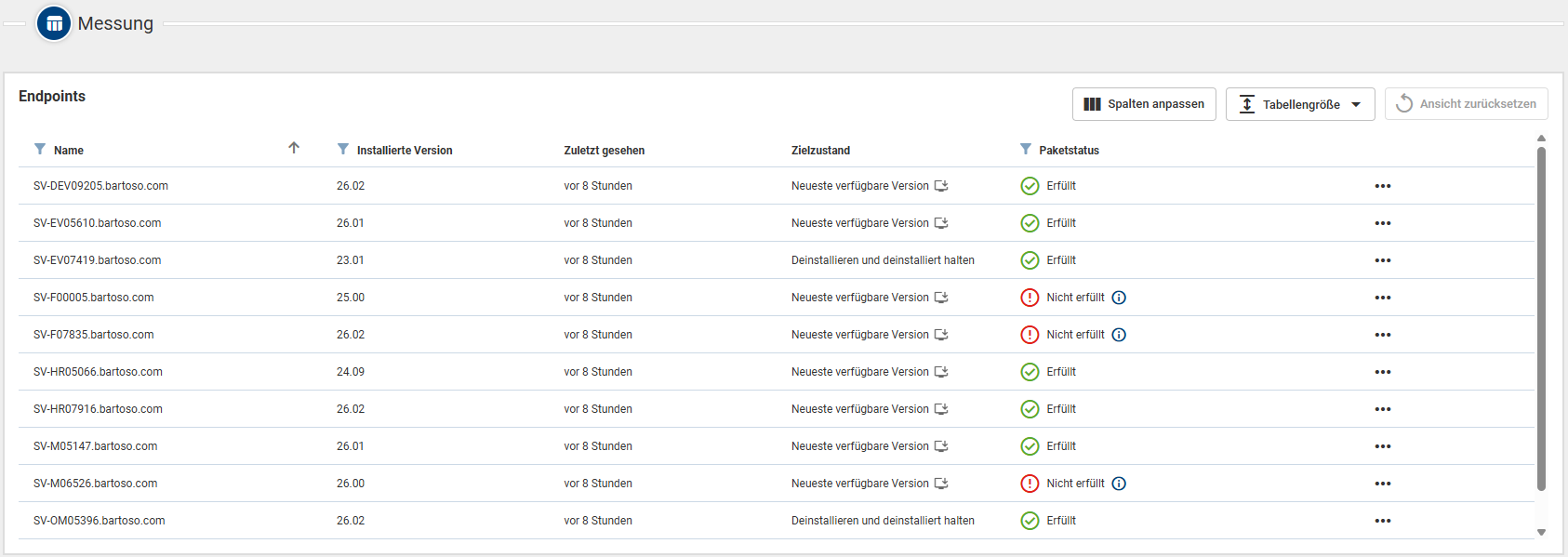Click version 24.09 cell
This screenshot has height=557, width=1568.
[351, 372]
